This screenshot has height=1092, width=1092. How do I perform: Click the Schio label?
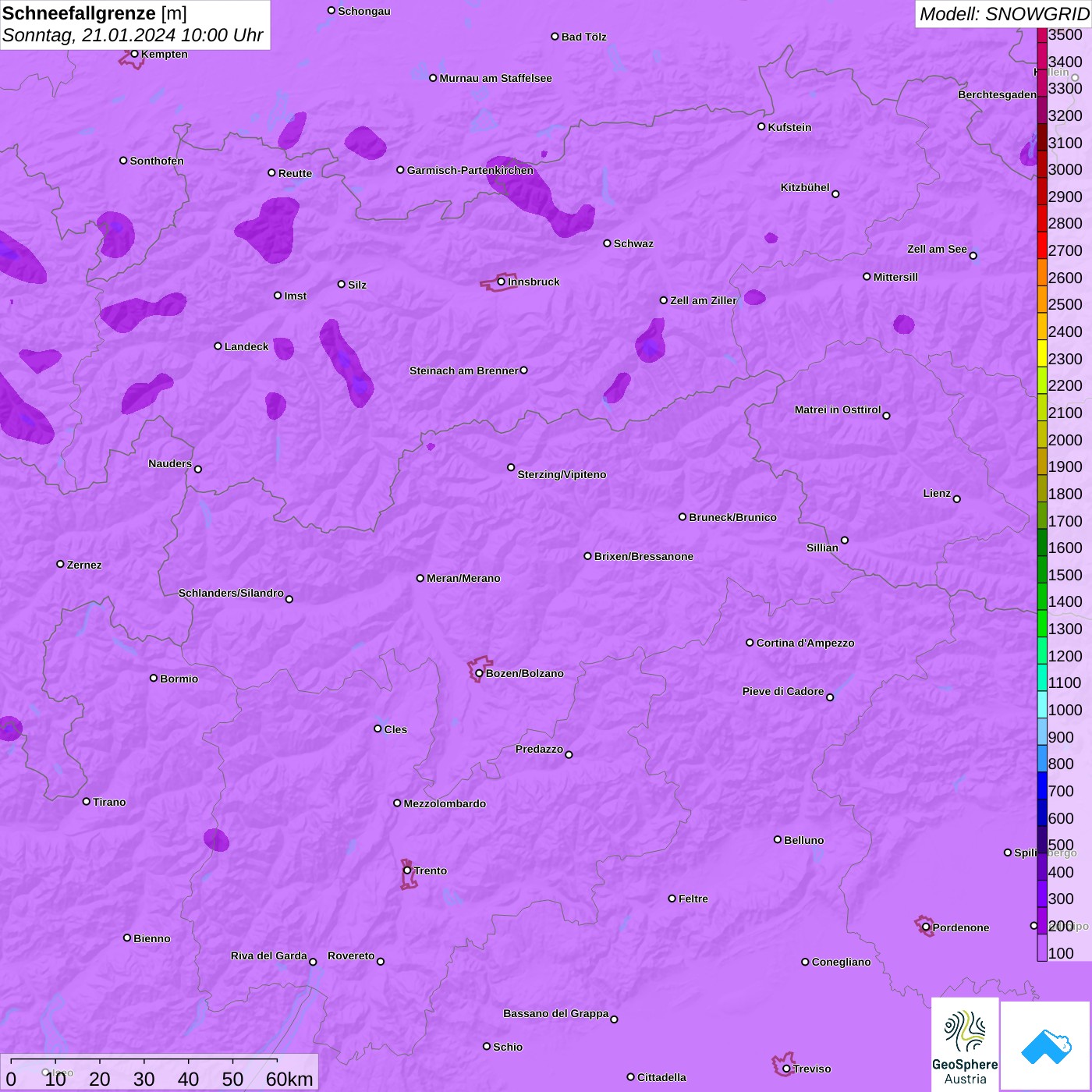pyautogui.click(x=508, y=1047)
